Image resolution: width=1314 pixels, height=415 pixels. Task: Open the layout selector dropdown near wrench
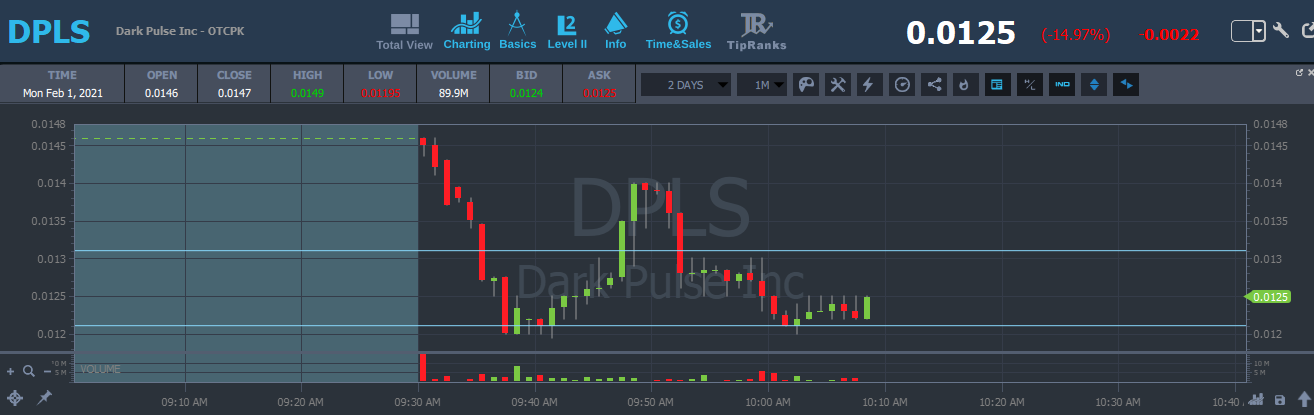point(1248,32)
